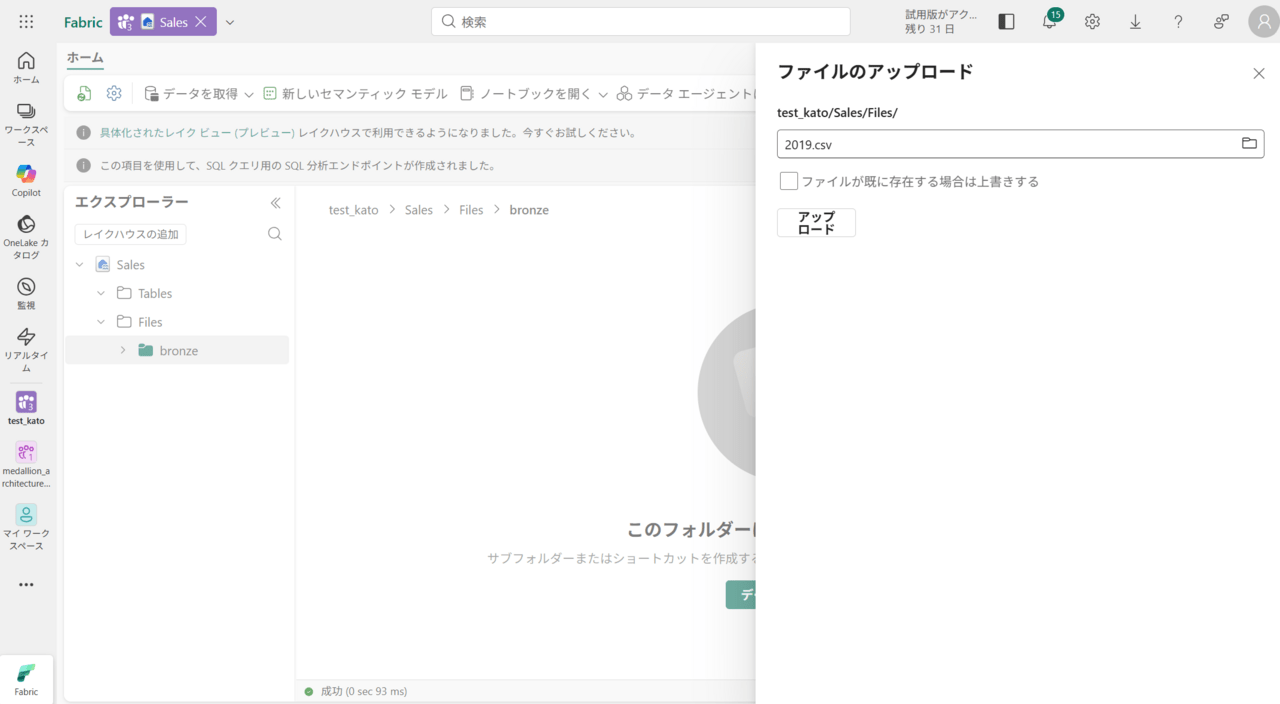
Task: Click the 検索 search box
Action: [640, 22]
